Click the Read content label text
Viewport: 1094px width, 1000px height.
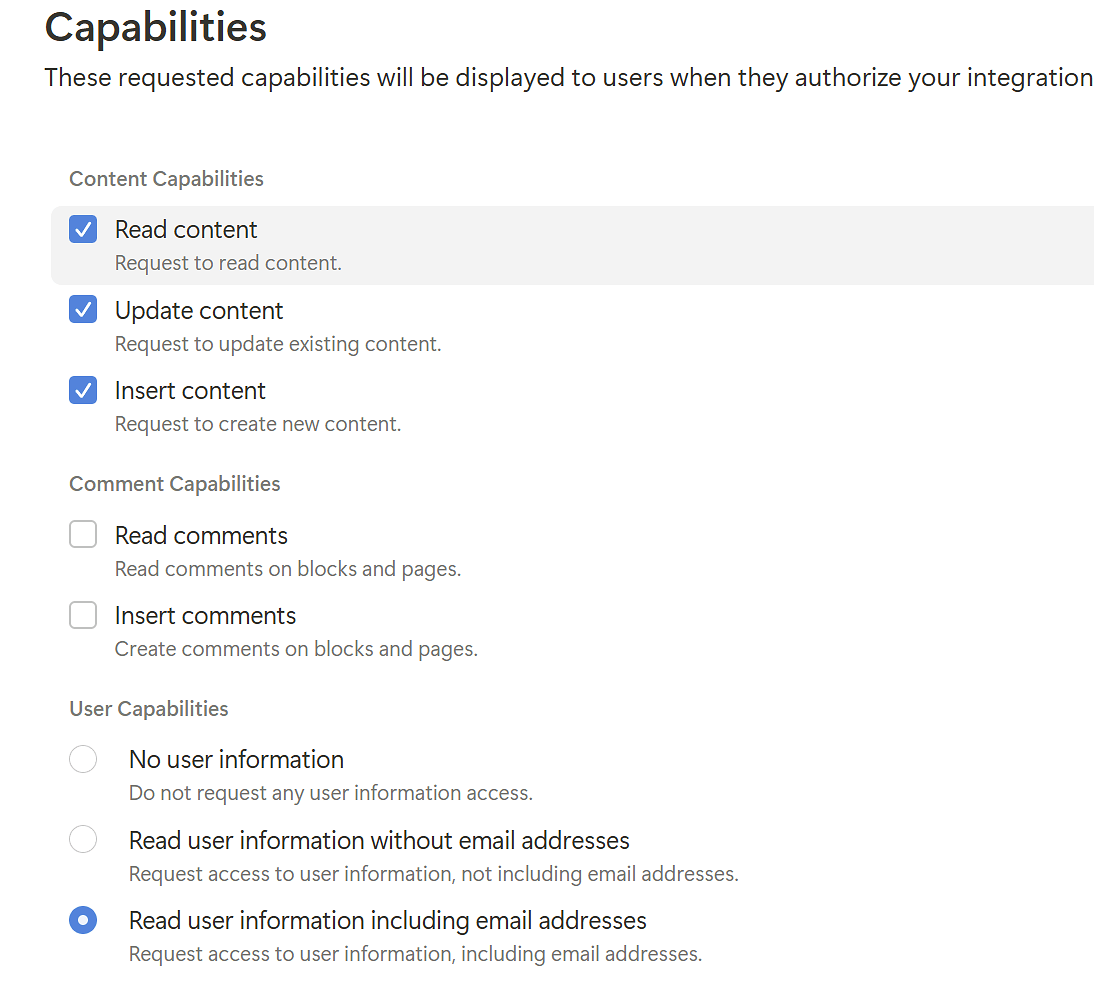186,229
